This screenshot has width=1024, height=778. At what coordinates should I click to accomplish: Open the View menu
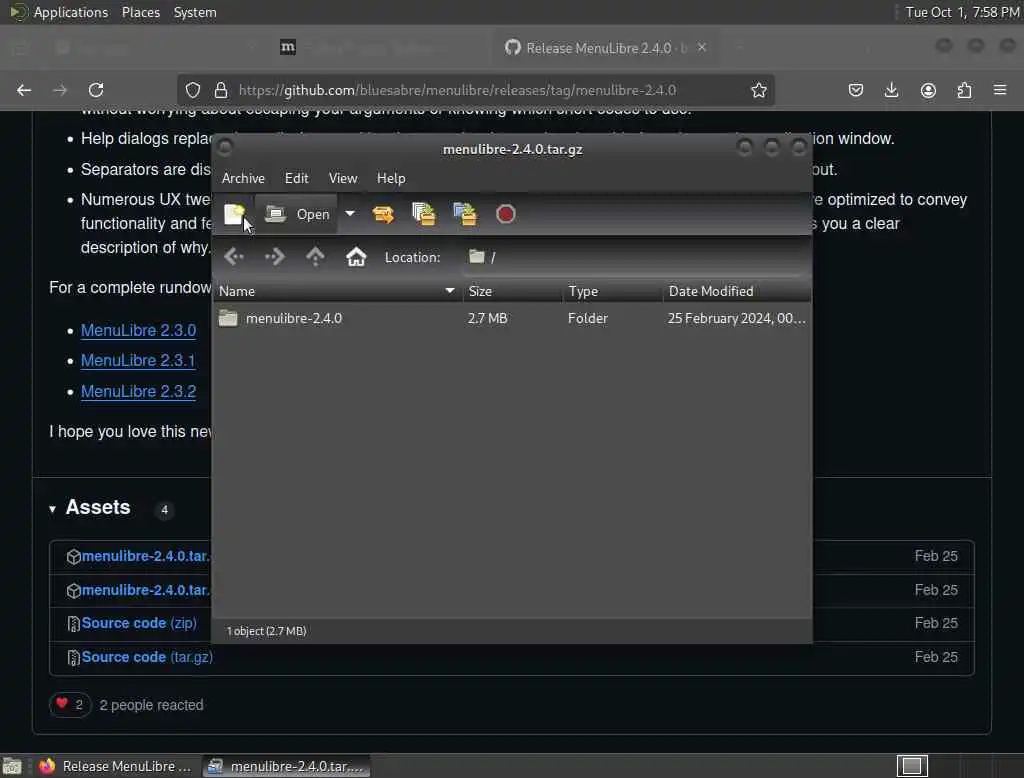(x=343, y=178)
